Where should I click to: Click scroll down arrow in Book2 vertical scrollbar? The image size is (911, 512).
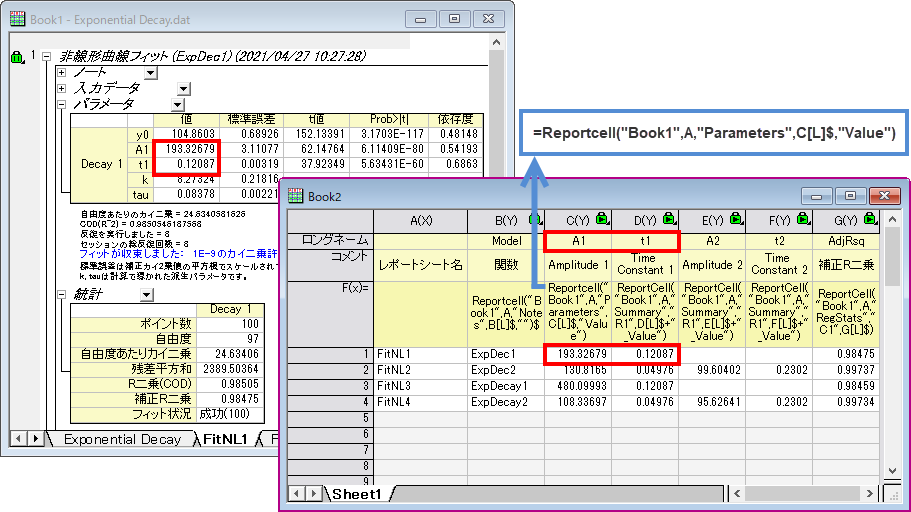click(892, 471)
